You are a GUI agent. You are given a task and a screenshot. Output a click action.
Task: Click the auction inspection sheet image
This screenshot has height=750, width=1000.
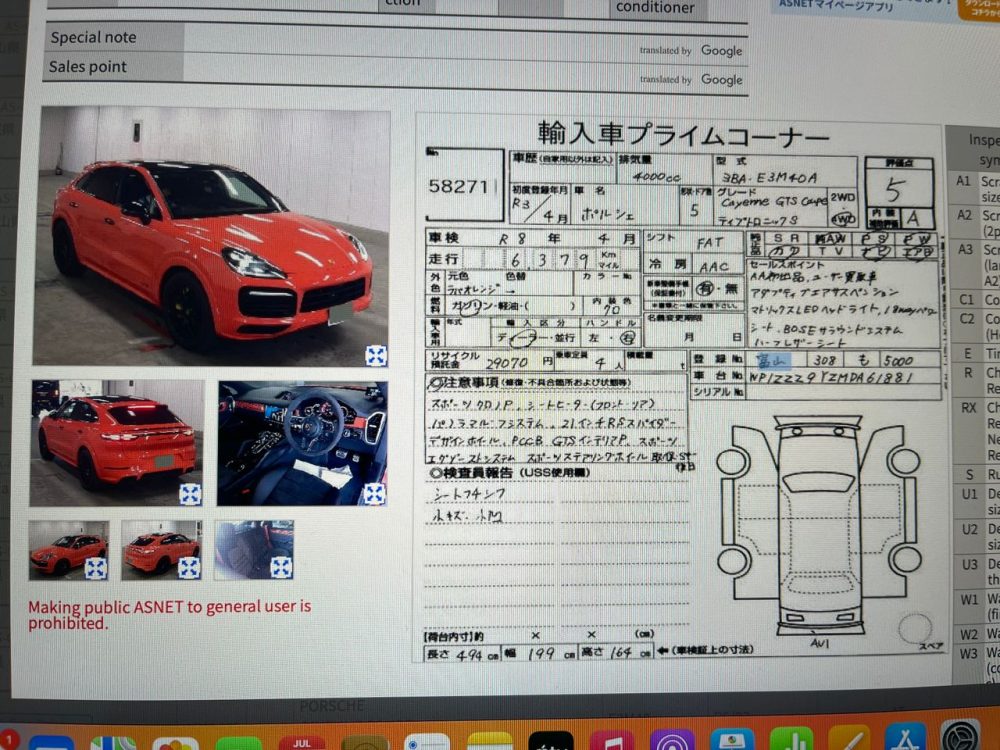coord(680,390)
